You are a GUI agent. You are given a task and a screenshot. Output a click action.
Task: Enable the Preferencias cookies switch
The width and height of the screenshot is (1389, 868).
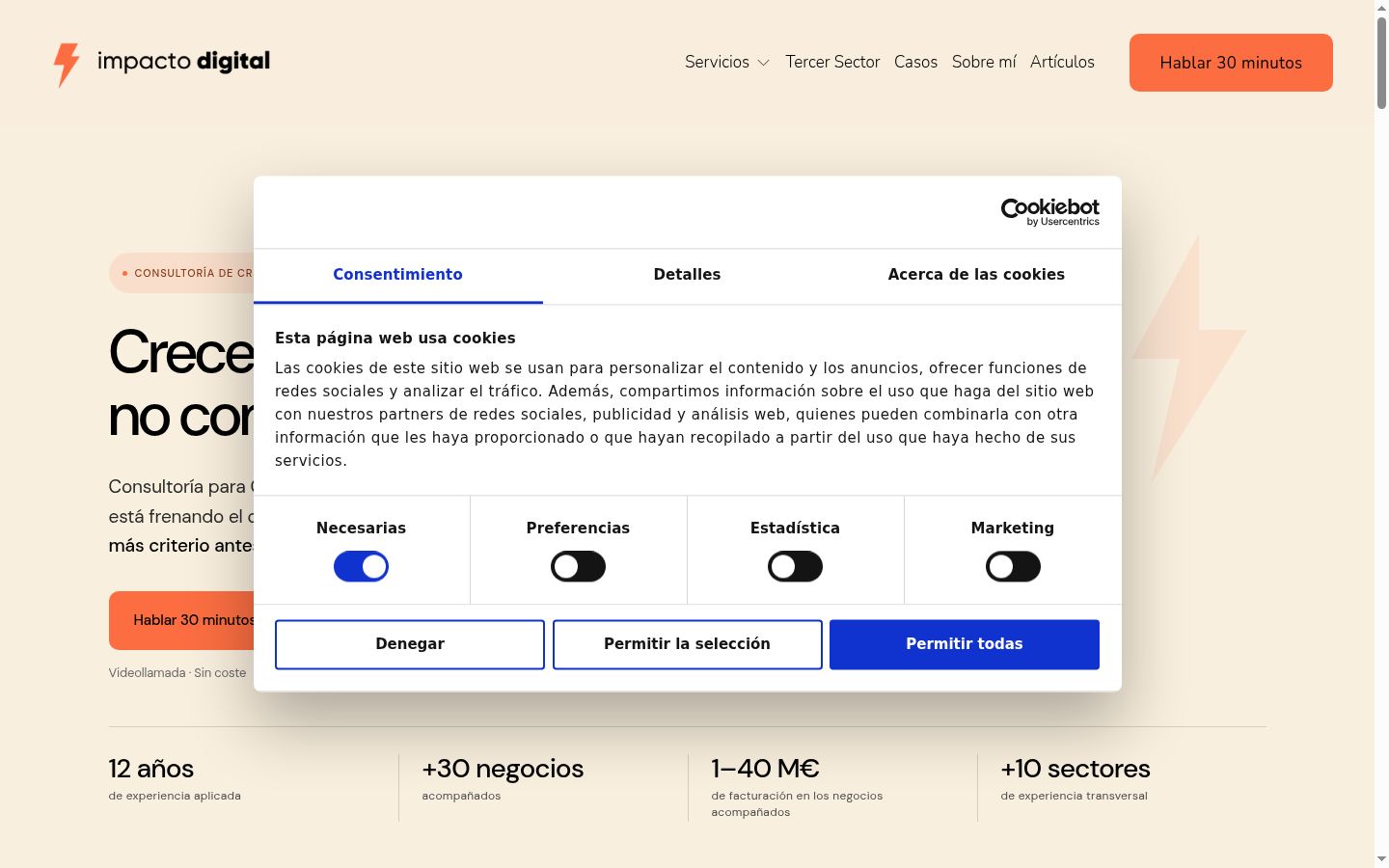tap(578, 566)
